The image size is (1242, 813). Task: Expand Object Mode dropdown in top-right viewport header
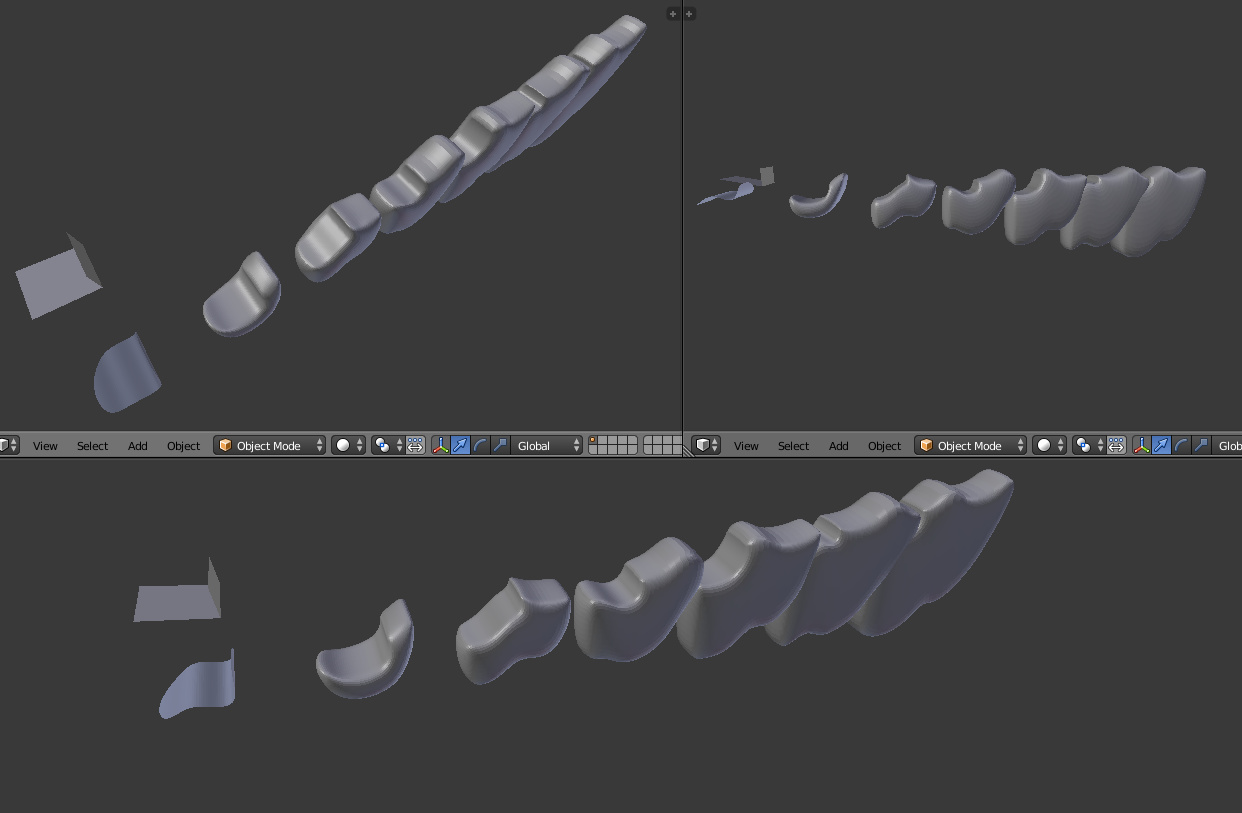point(971,446)
